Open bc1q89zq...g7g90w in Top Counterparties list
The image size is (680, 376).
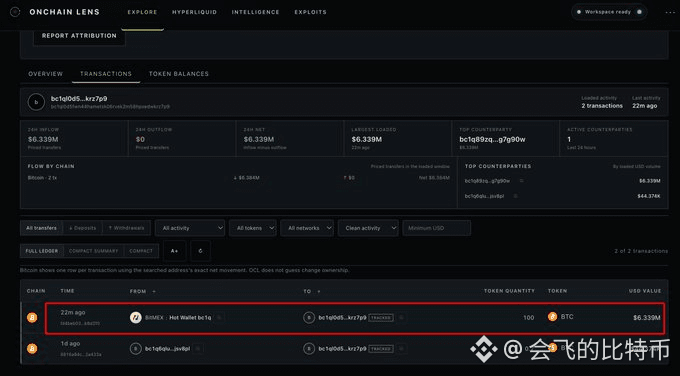(487, 180)
